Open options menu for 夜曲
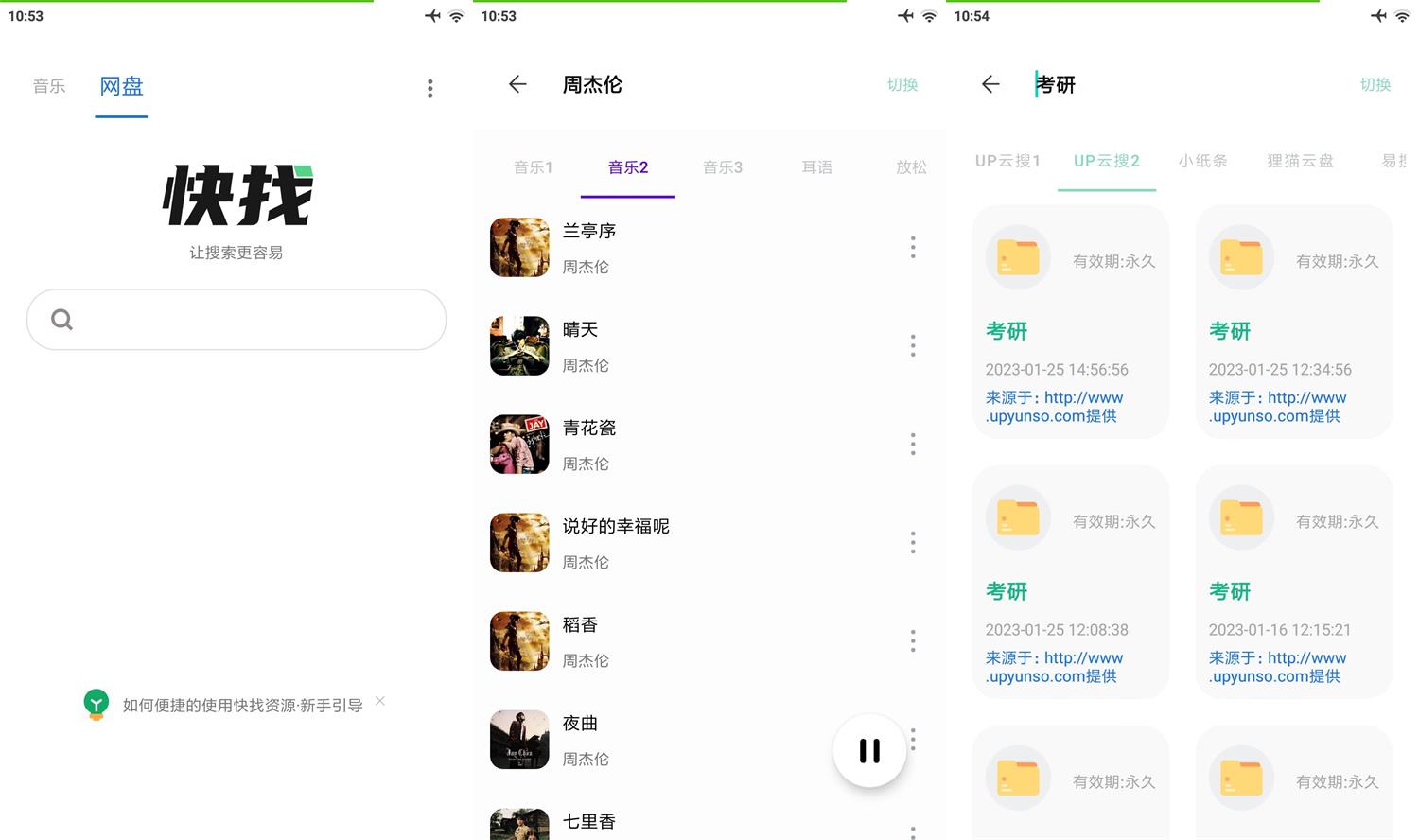The height and width of the screenshot is (840, 1419). (x=912, y=739)
